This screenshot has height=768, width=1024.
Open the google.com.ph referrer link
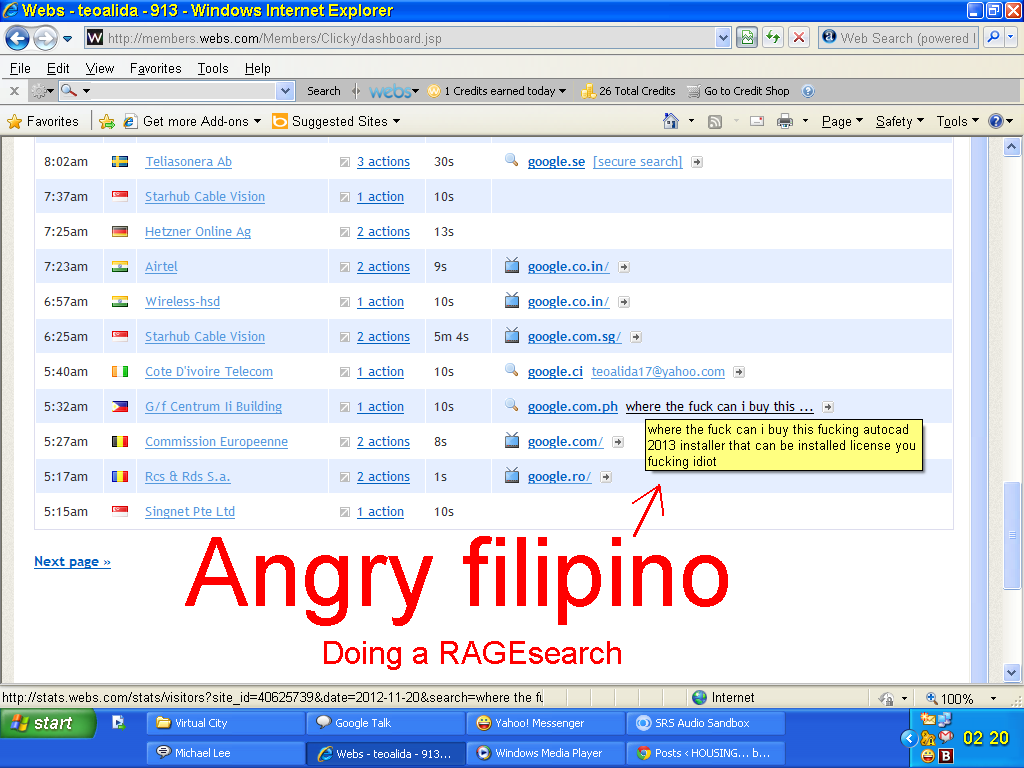(572, 407)
